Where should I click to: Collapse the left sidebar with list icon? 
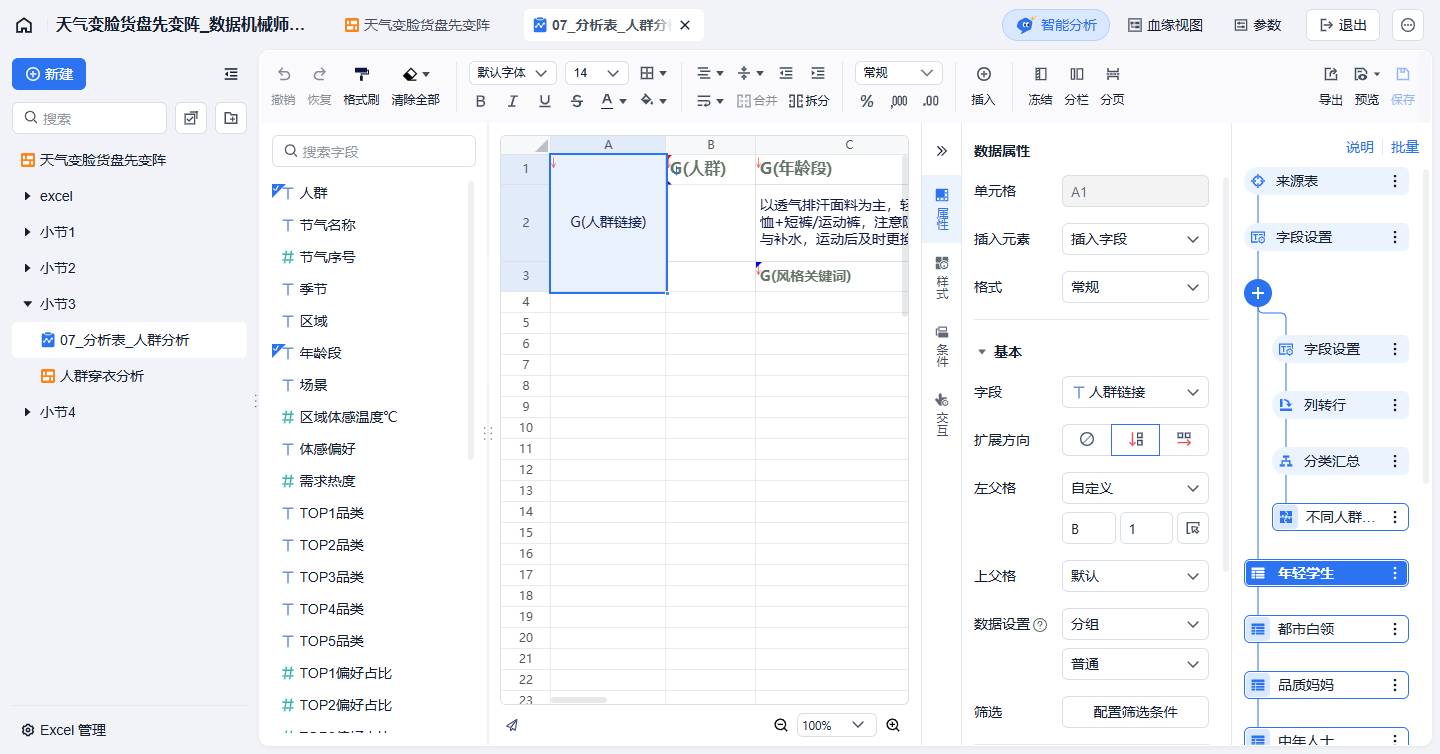click(x=231, y=74)
